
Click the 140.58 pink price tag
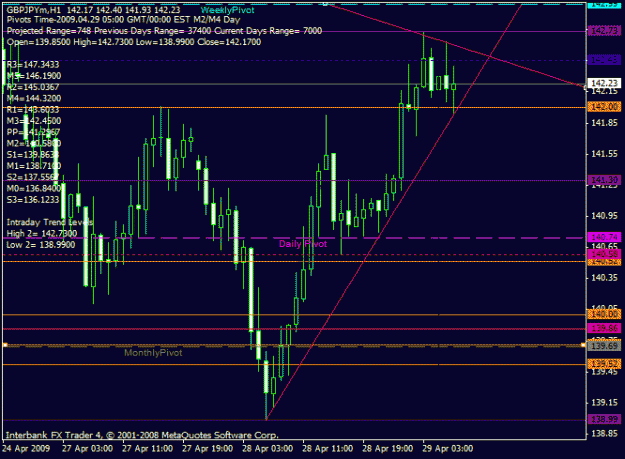coord(605,254)
